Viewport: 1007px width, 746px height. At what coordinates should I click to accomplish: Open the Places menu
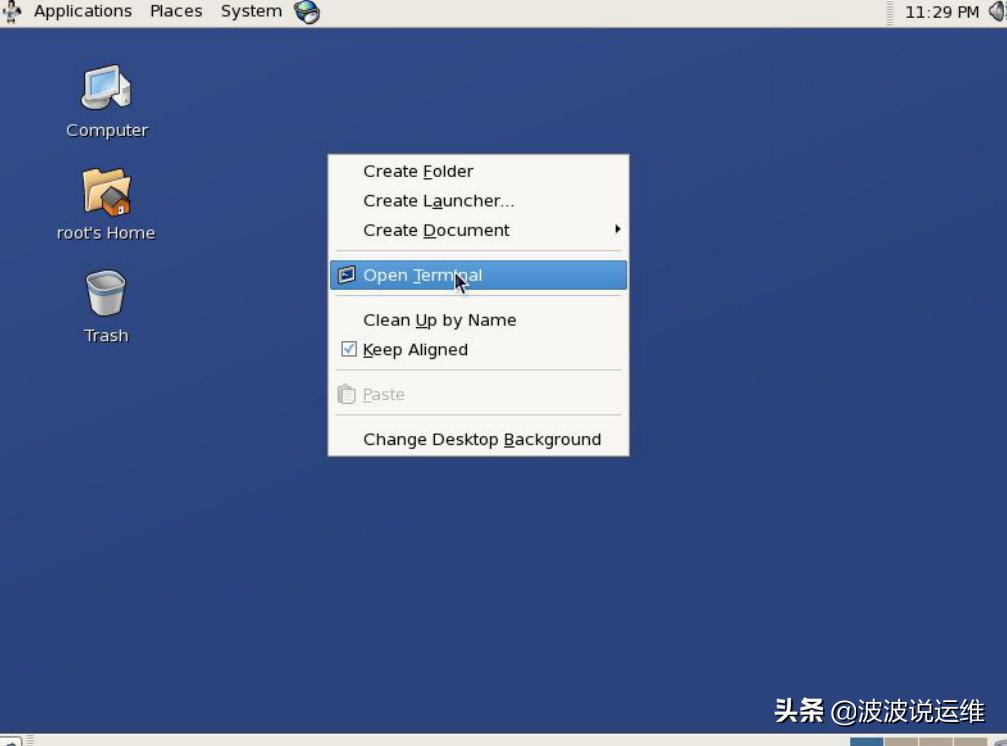point(176,12)
